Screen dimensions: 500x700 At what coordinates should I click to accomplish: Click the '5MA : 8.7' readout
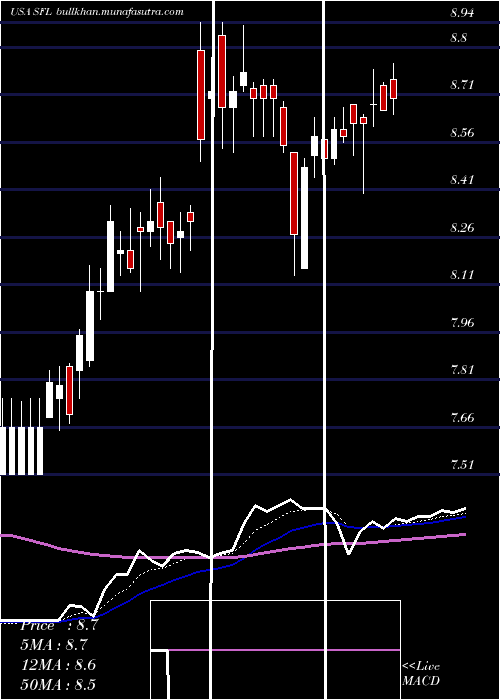pos(53,645)
